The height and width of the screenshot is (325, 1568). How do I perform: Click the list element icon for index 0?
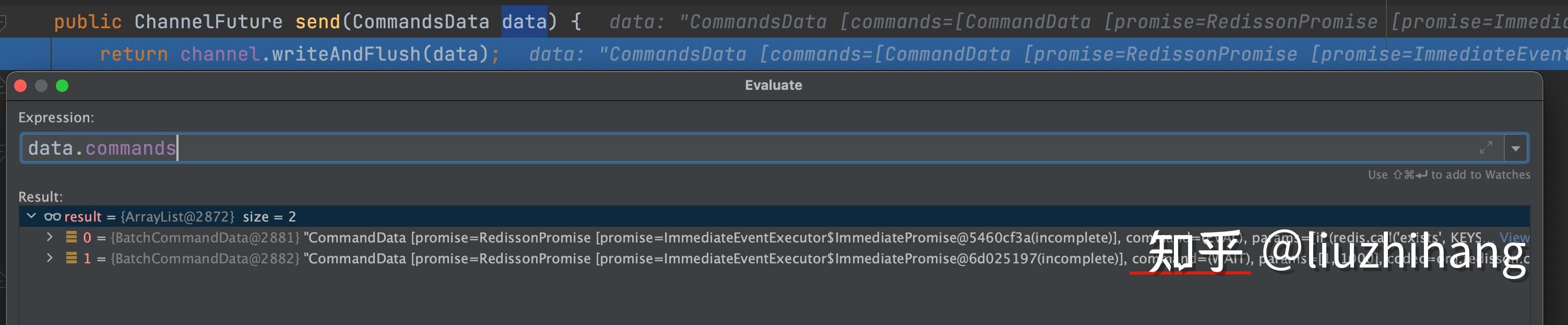point(71,237)
